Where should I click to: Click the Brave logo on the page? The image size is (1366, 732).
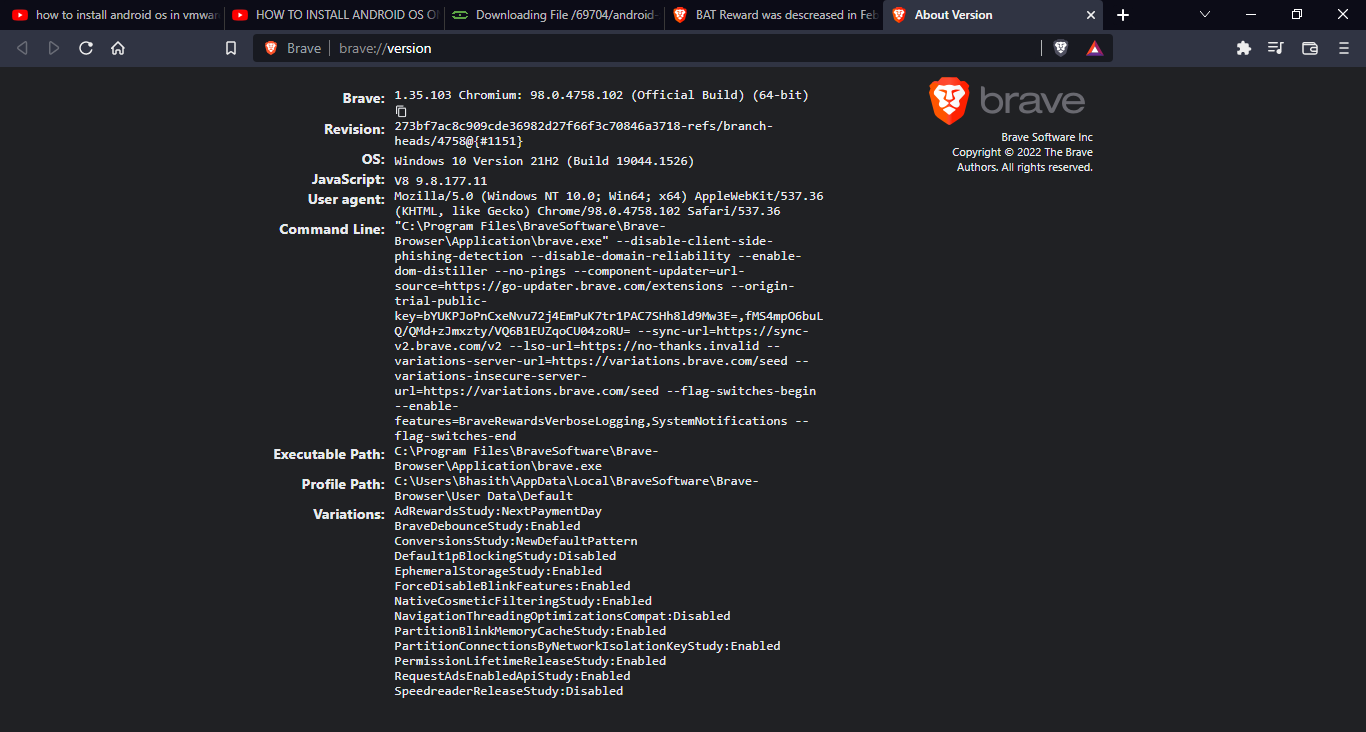pyautogui.click(x=1007, y=101)
